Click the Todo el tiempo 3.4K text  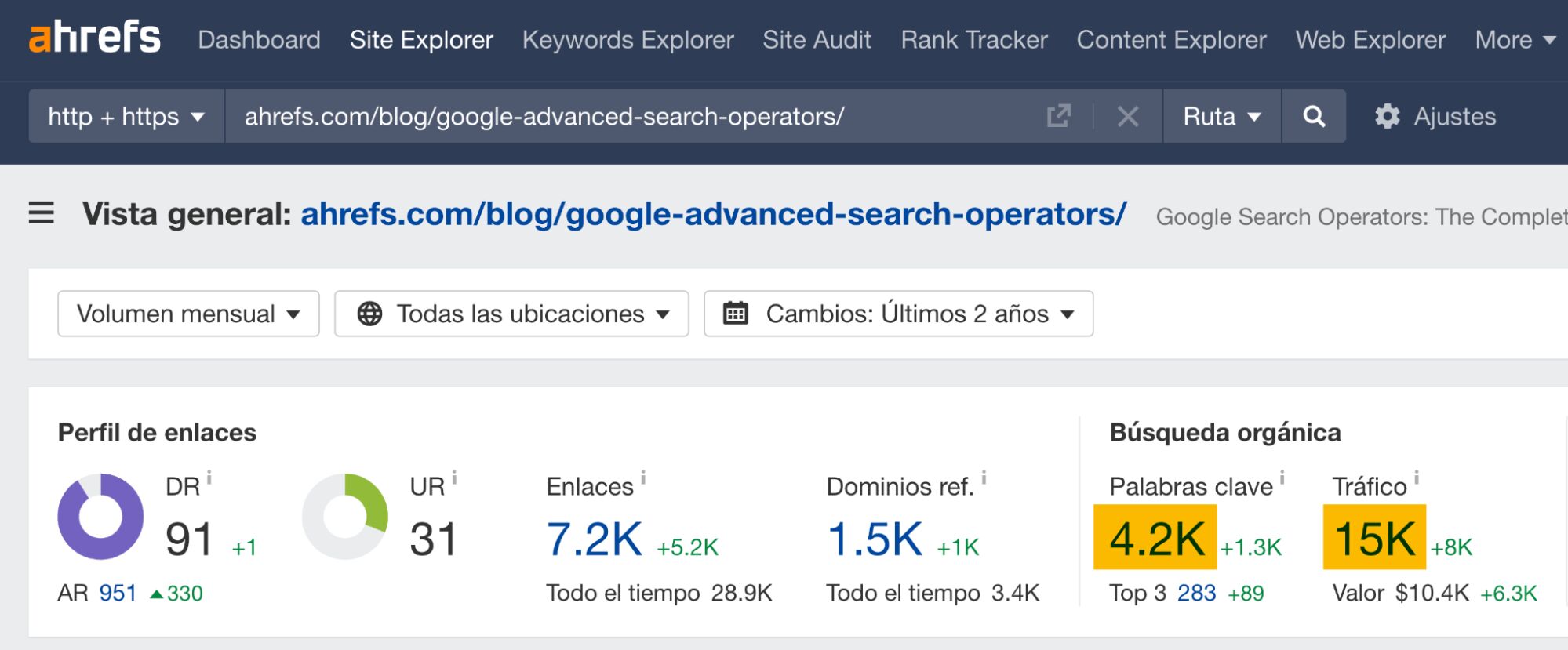pos(933,593)
